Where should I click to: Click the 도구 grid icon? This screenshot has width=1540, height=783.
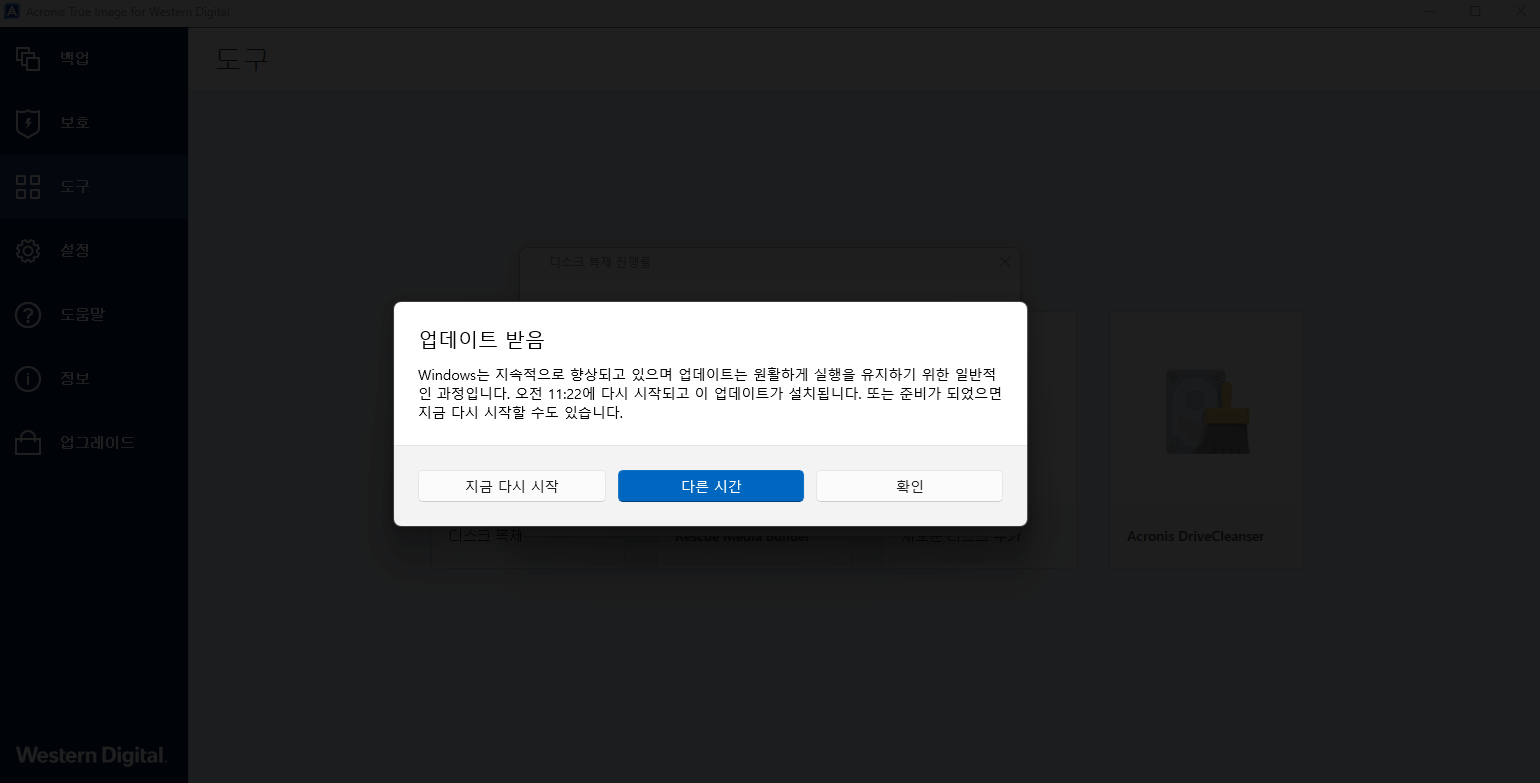(x=28, y=187)
